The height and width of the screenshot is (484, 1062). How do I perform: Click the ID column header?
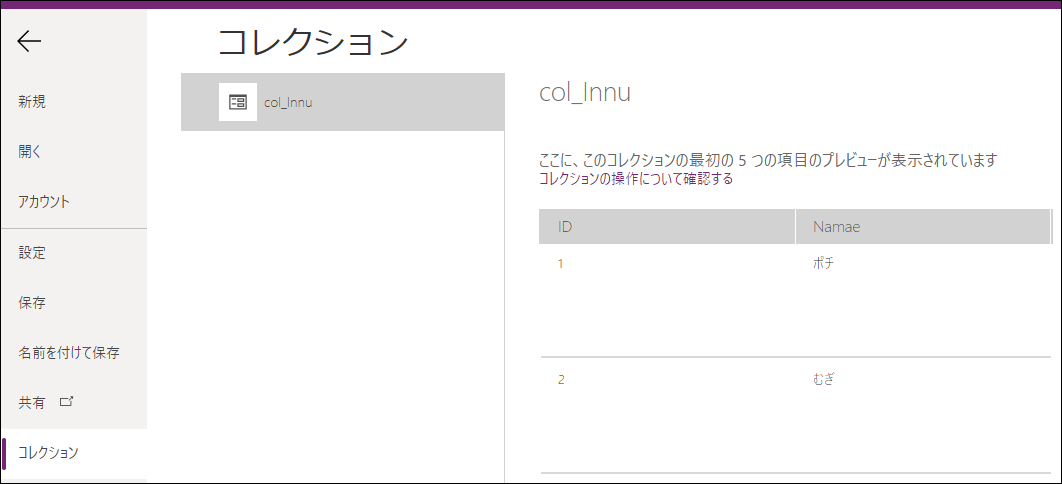click(x=666, y=226)
